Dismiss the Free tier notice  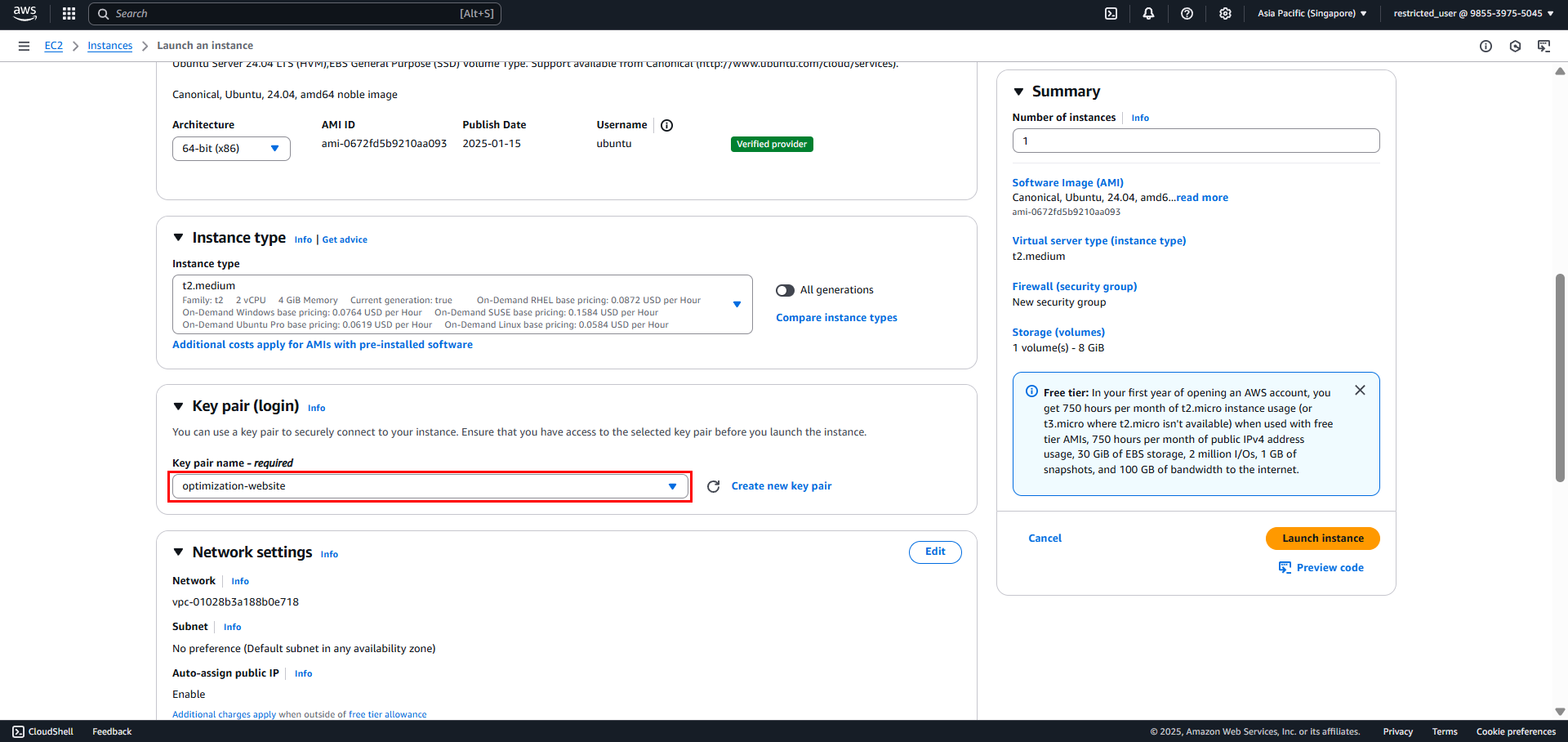(x=1360, y=391)
